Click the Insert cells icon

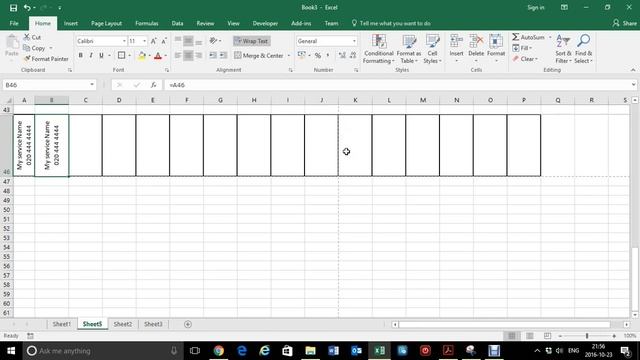coord(456,42)
